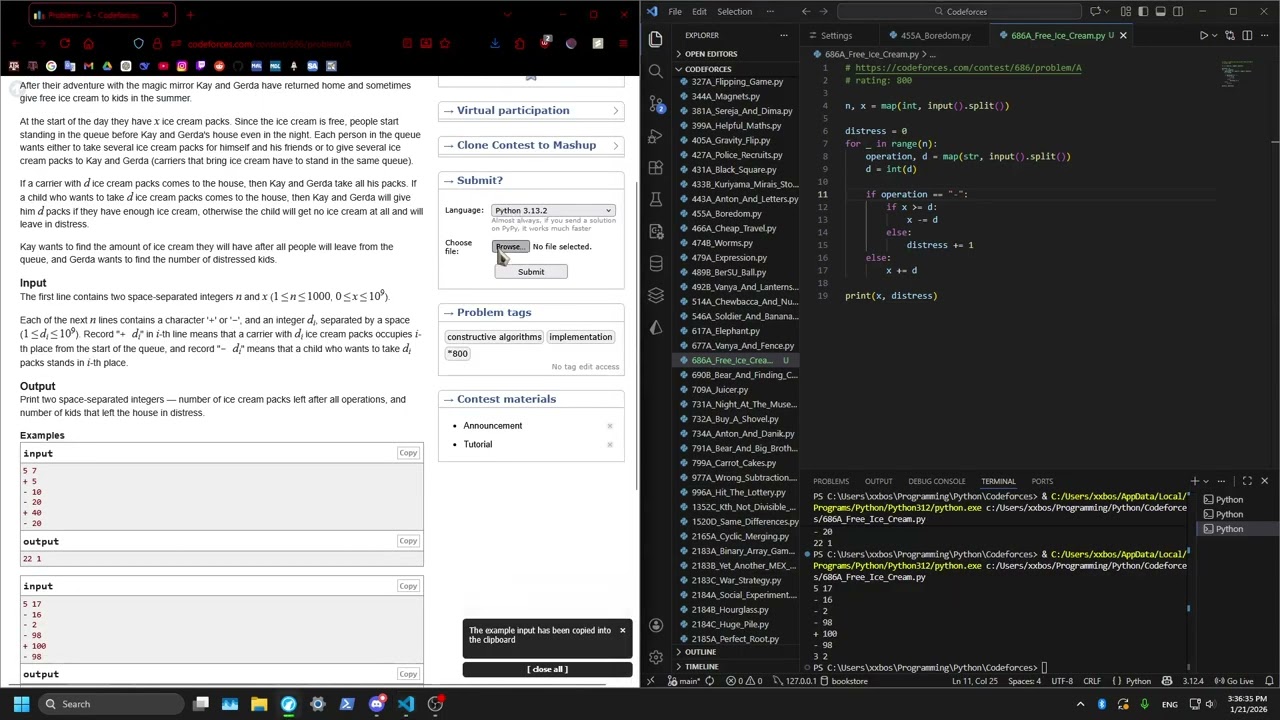Split the editor to the right
This screenshot has width=1280, height=720.
point(1246,36)
